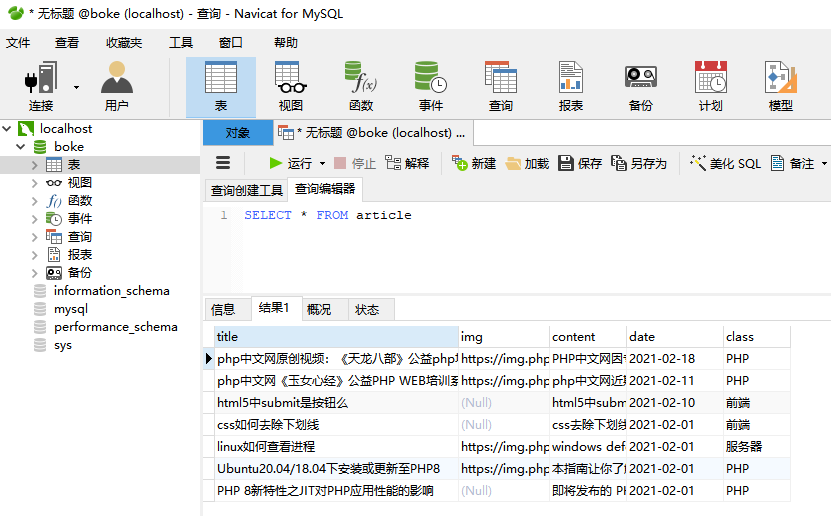The width and height of the screenshot is (831, 516).
Task: Open the 报表 reports toolbar button
Action: point(571,87)
